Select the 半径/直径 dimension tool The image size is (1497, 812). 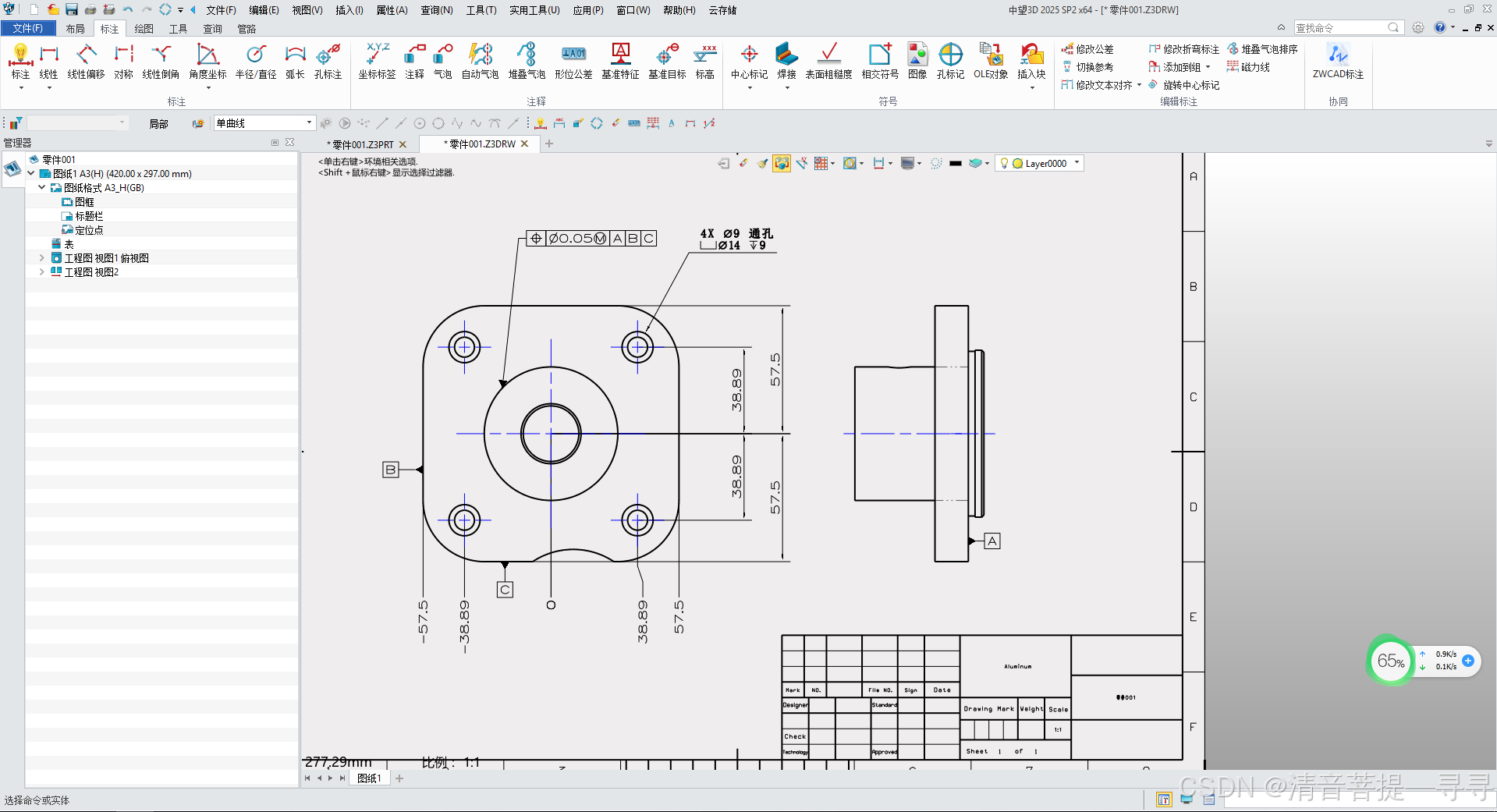pyautogui.click(x=256, y=62)
